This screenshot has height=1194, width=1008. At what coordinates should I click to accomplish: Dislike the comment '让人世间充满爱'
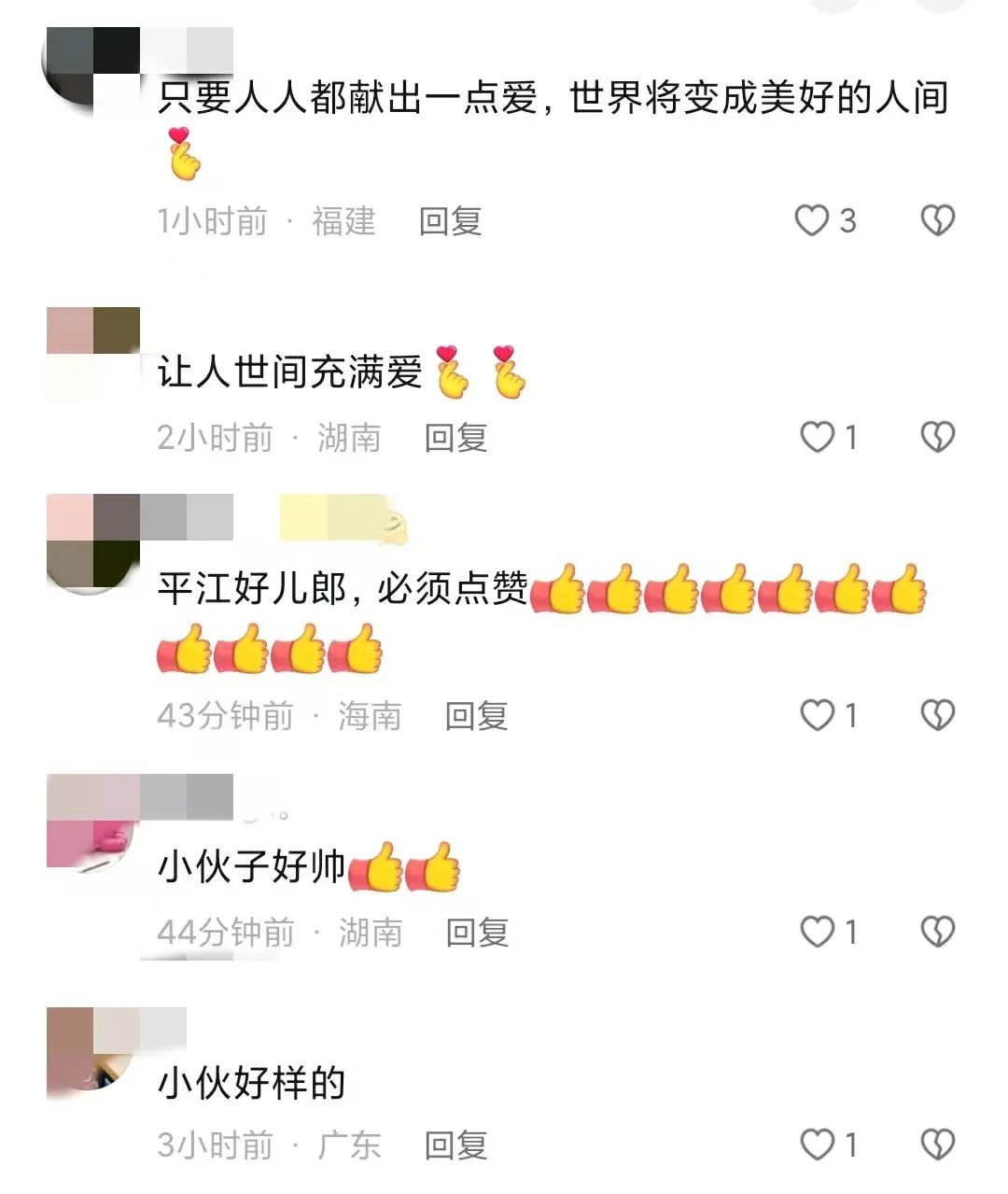click(x=937, y=437)
